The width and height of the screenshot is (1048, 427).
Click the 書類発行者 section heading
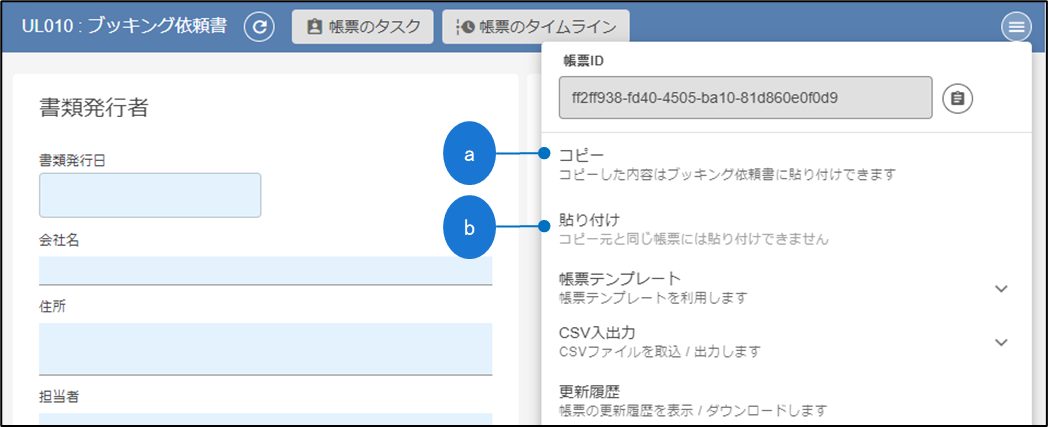(94, 108)
